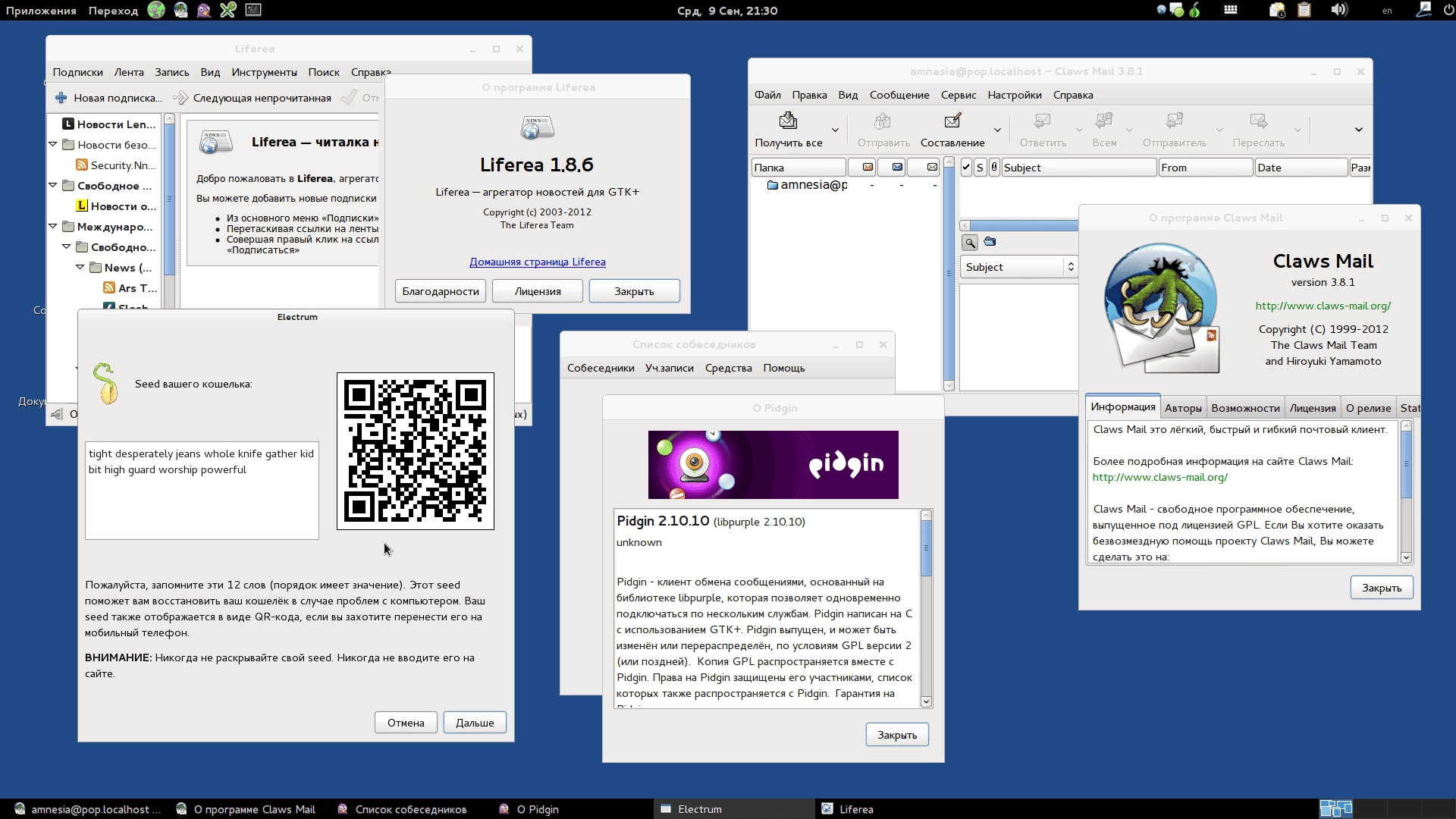Open the 'Уч.записи' menu in buddy list

pyautogui.click(x=670, y=368)
